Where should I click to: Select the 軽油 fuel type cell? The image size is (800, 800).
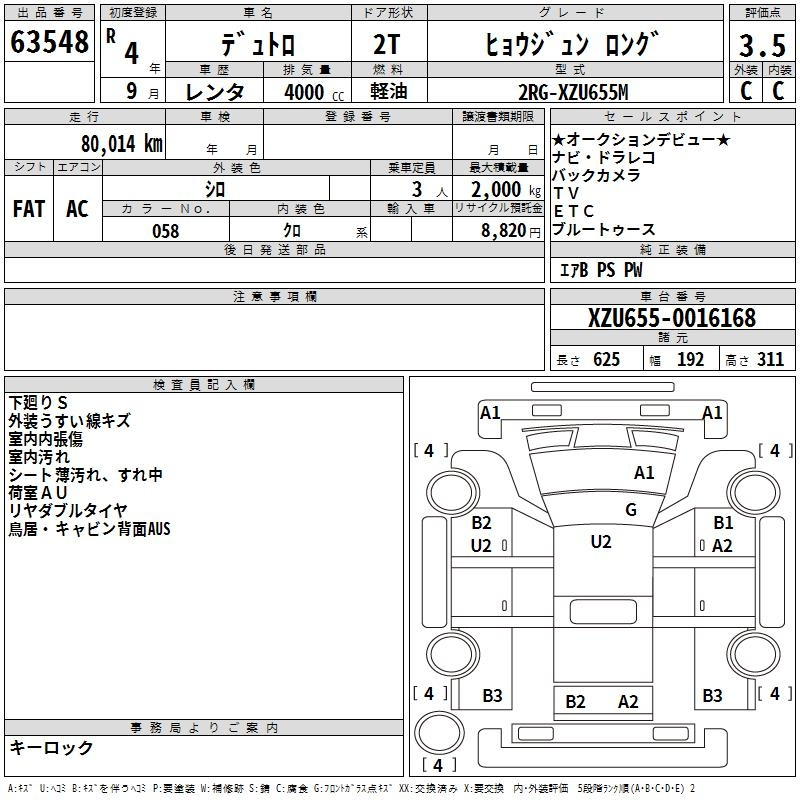(391, 92)
